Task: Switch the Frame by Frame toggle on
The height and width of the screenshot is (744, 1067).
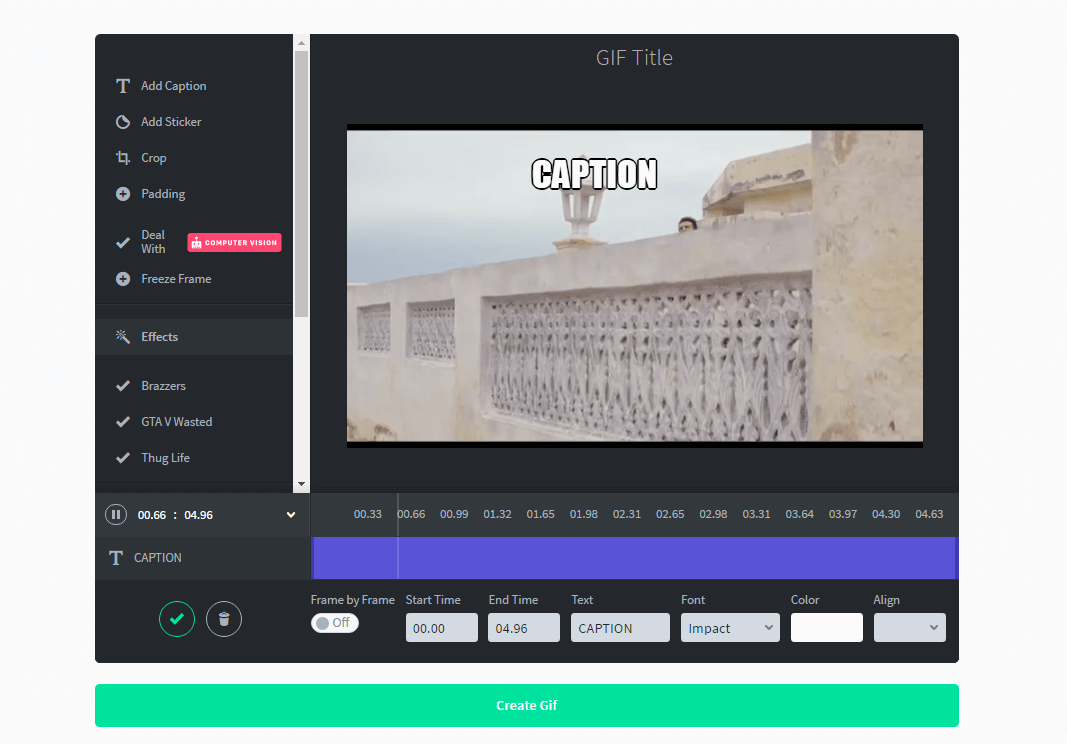Action: (334, 623)
